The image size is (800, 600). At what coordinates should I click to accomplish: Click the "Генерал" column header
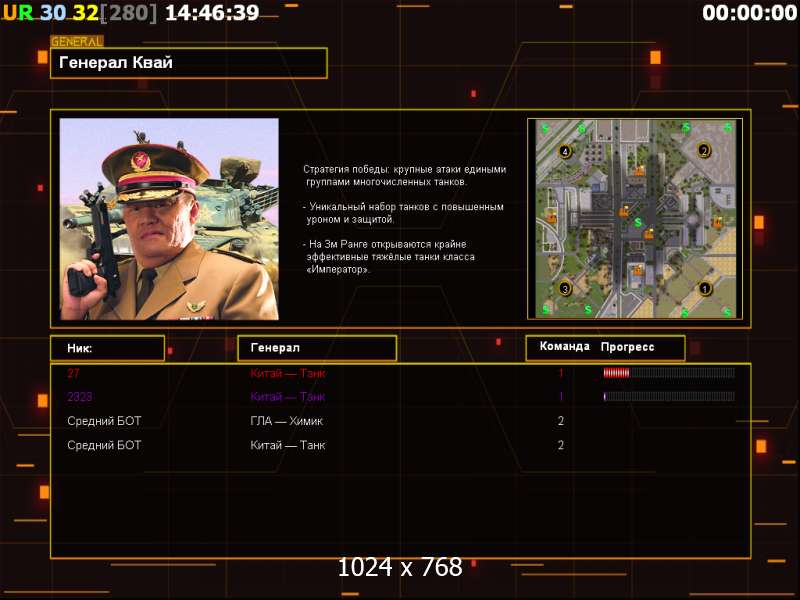(x=317, y=348)
